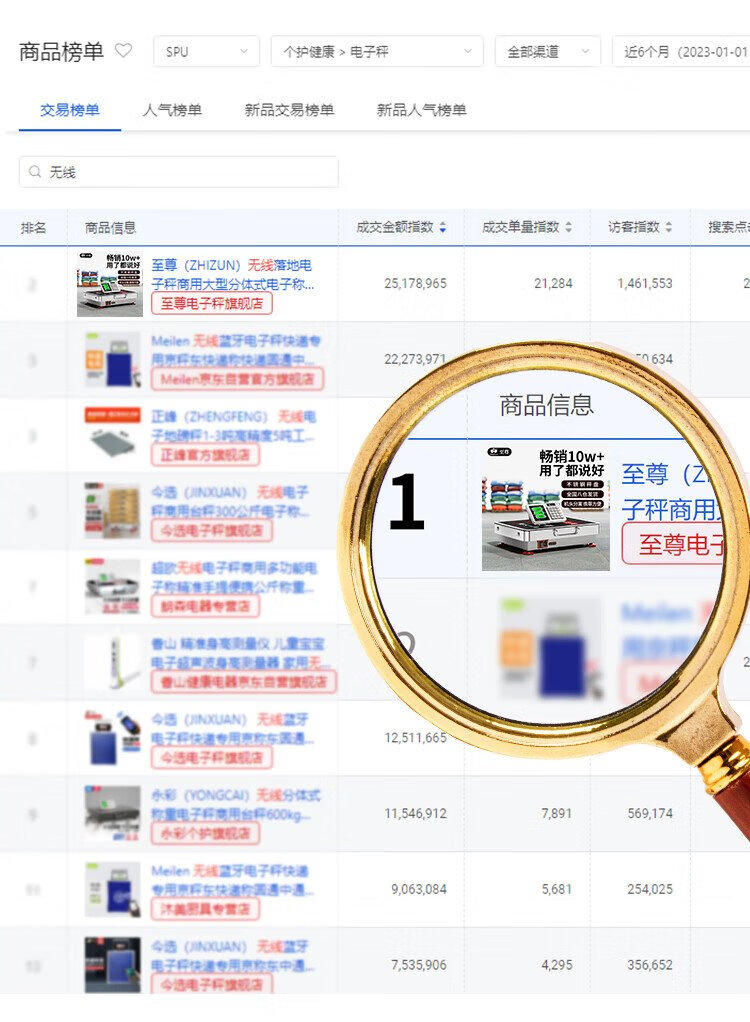This screenshot has width=750, height=1022.
Task: Sort by 访客指数 using its sort arrows
Action: 669,228
